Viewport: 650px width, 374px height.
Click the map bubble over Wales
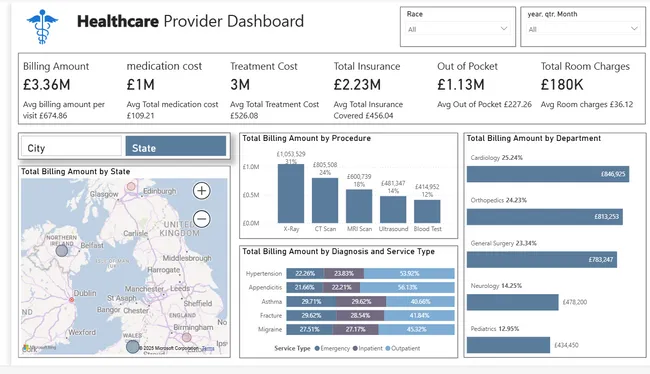coord(132,347)
